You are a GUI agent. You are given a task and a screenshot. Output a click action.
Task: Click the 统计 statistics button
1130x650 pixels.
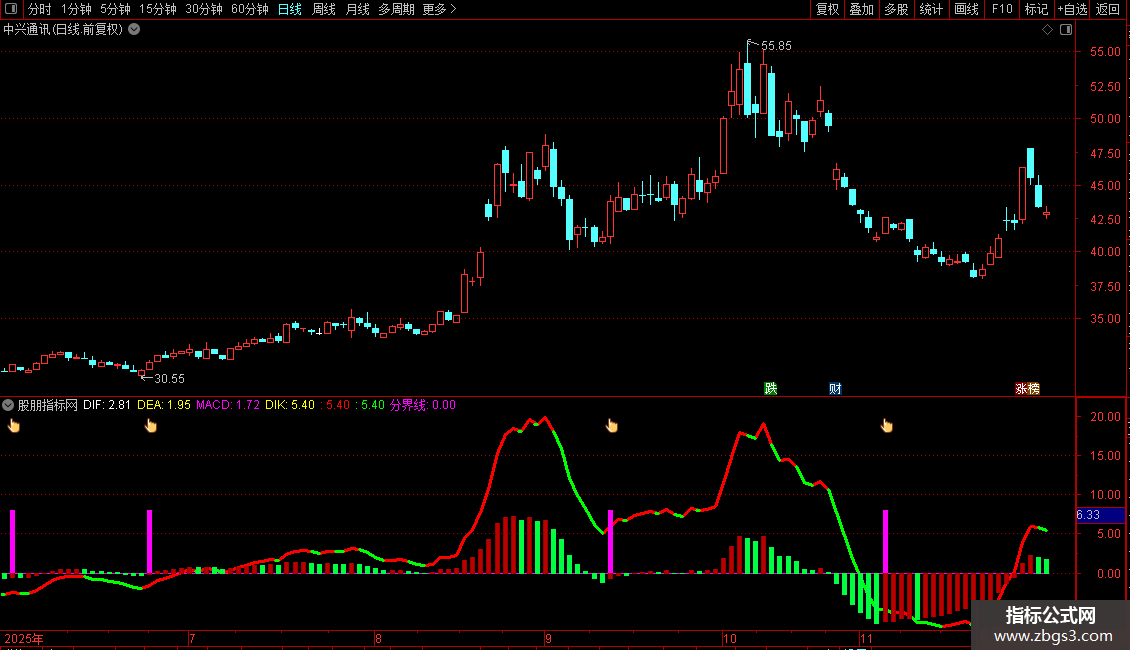click(x=931, y=9)
